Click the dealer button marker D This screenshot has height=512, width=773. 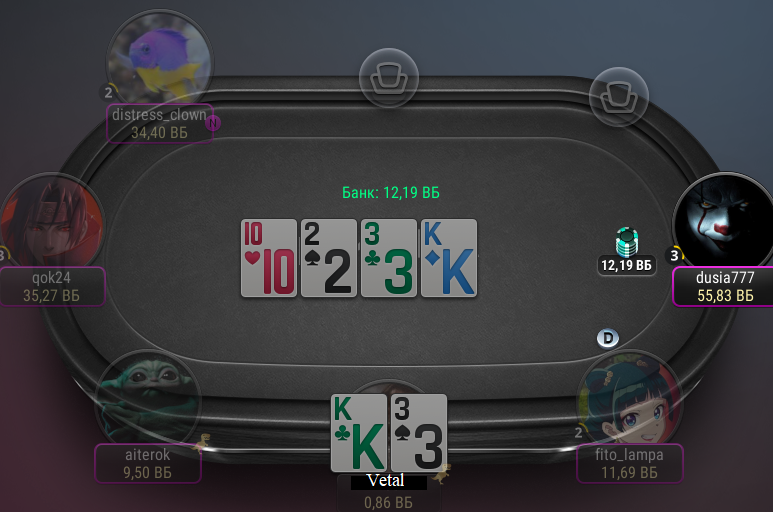[x=608, y=339]
